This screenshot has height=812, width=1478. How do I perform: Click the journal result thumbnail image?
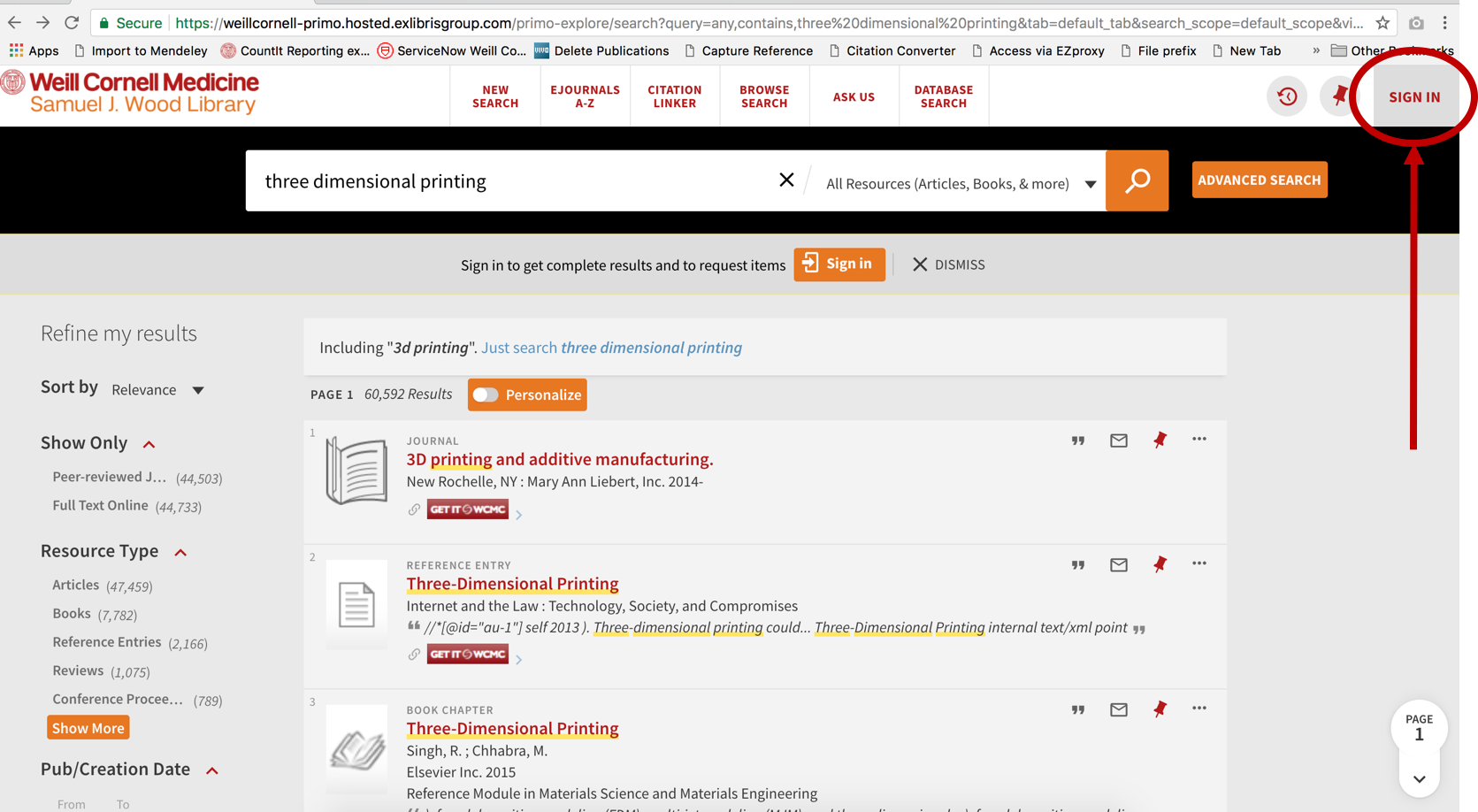(x=356, y=471)
